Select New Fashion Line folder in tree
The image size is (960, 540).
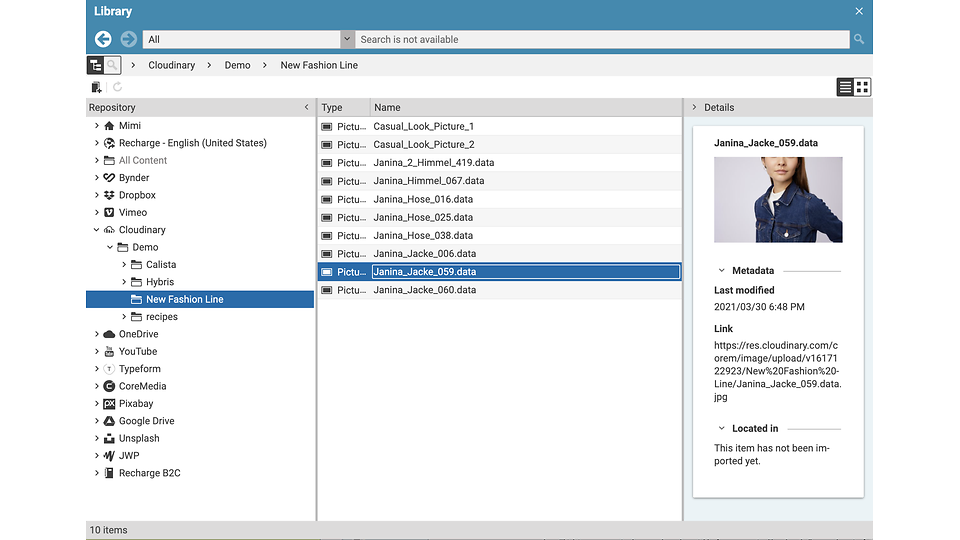(x=200, y=299)
